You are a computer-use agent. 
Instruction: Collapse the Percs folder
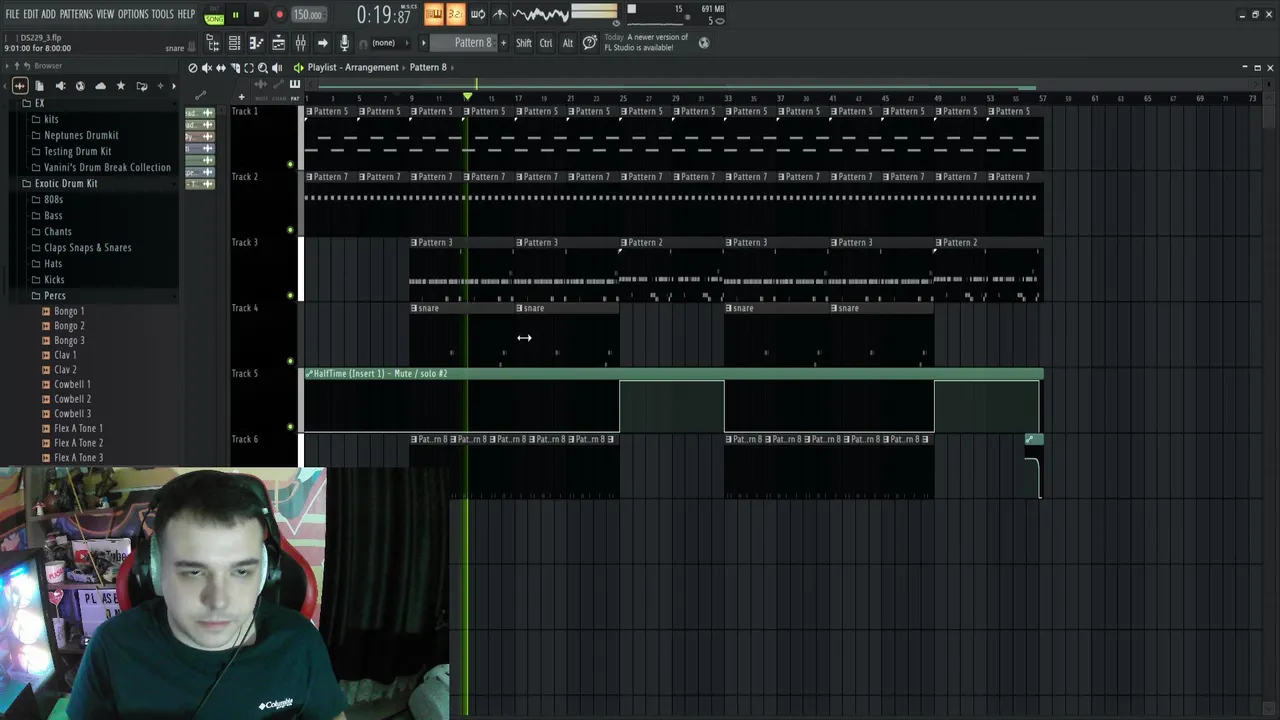pyautogui.click(x=54, y=295)
